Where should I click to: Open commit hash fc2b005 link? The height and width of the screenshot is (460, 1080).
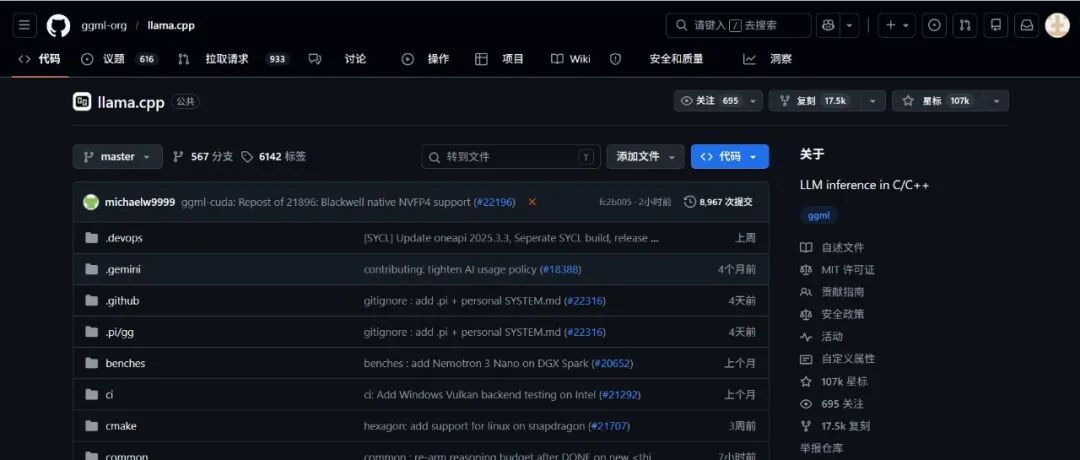pyautogui.click(x=617, y=202)
